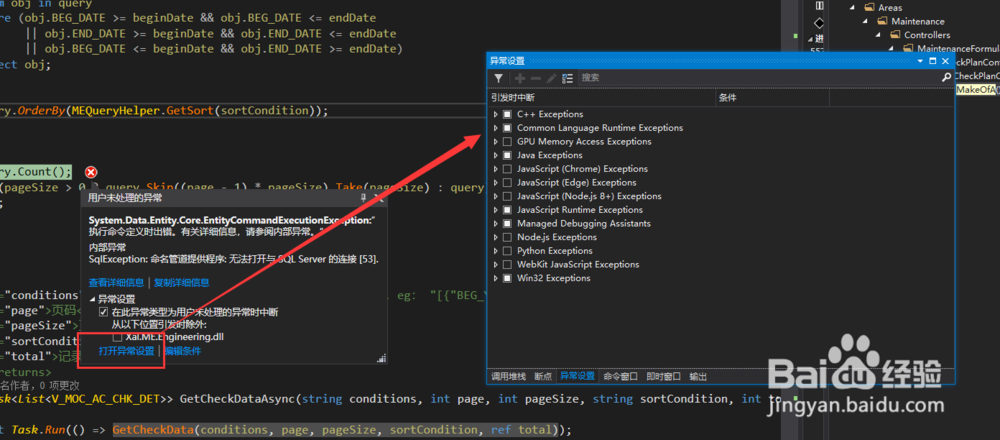Expand the Win32 Exceptions group
Screen dimensions: 1000x440
[x=495, y=279]
